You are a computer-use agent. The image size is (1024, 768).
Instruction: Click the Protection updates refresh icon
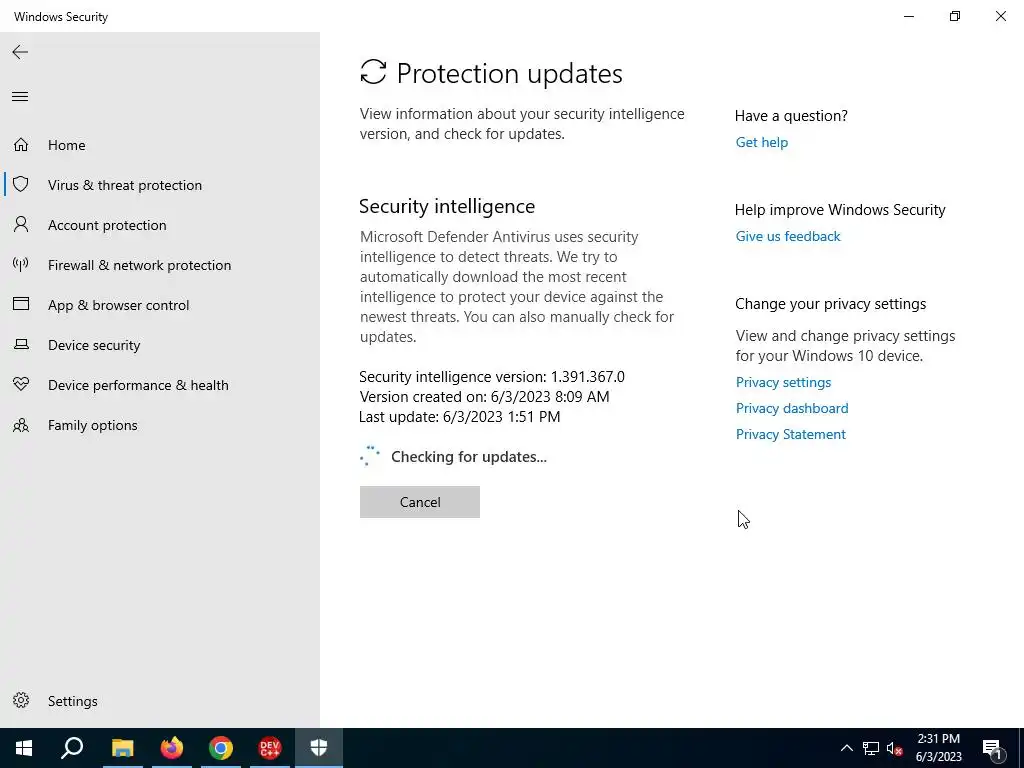click(374, 72)
